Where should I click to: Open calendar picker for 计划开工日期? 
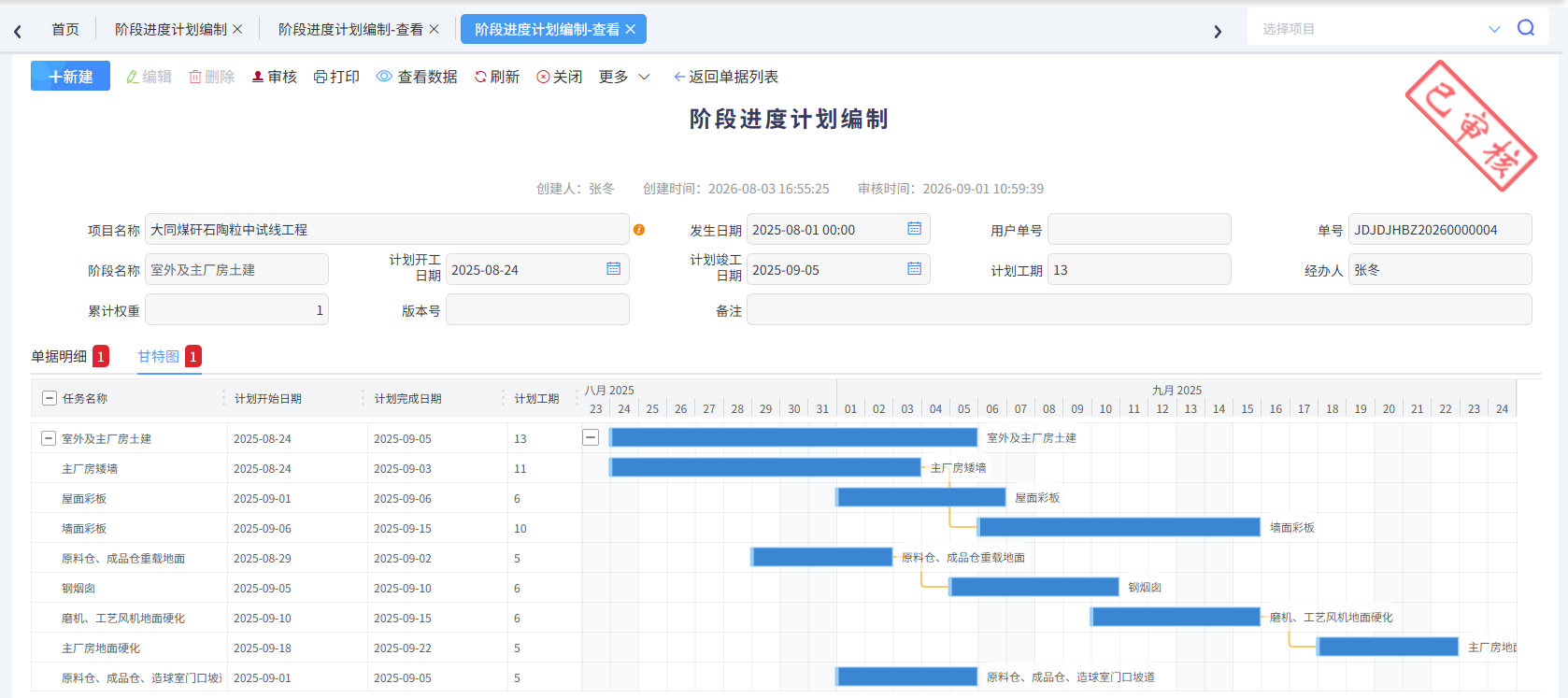pyautogui.click(x=613, y=269)
